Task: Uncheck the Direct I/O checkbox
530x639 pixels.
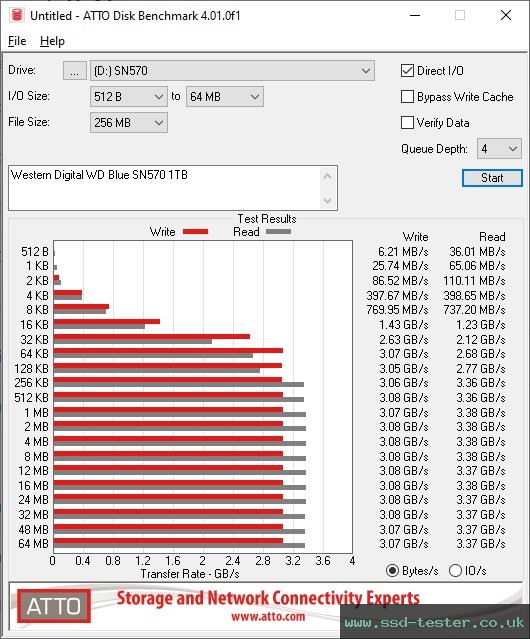Action: coord(407,71)
